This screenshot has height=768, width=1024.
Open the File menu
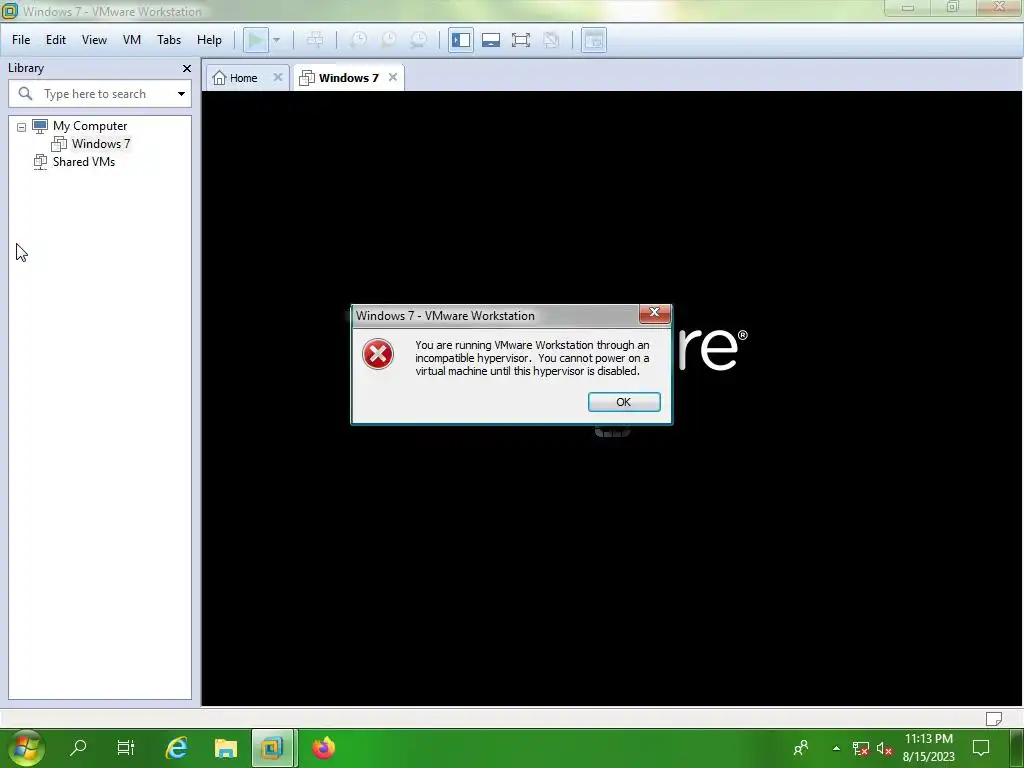pyautogui.click(x=21, y=40)
